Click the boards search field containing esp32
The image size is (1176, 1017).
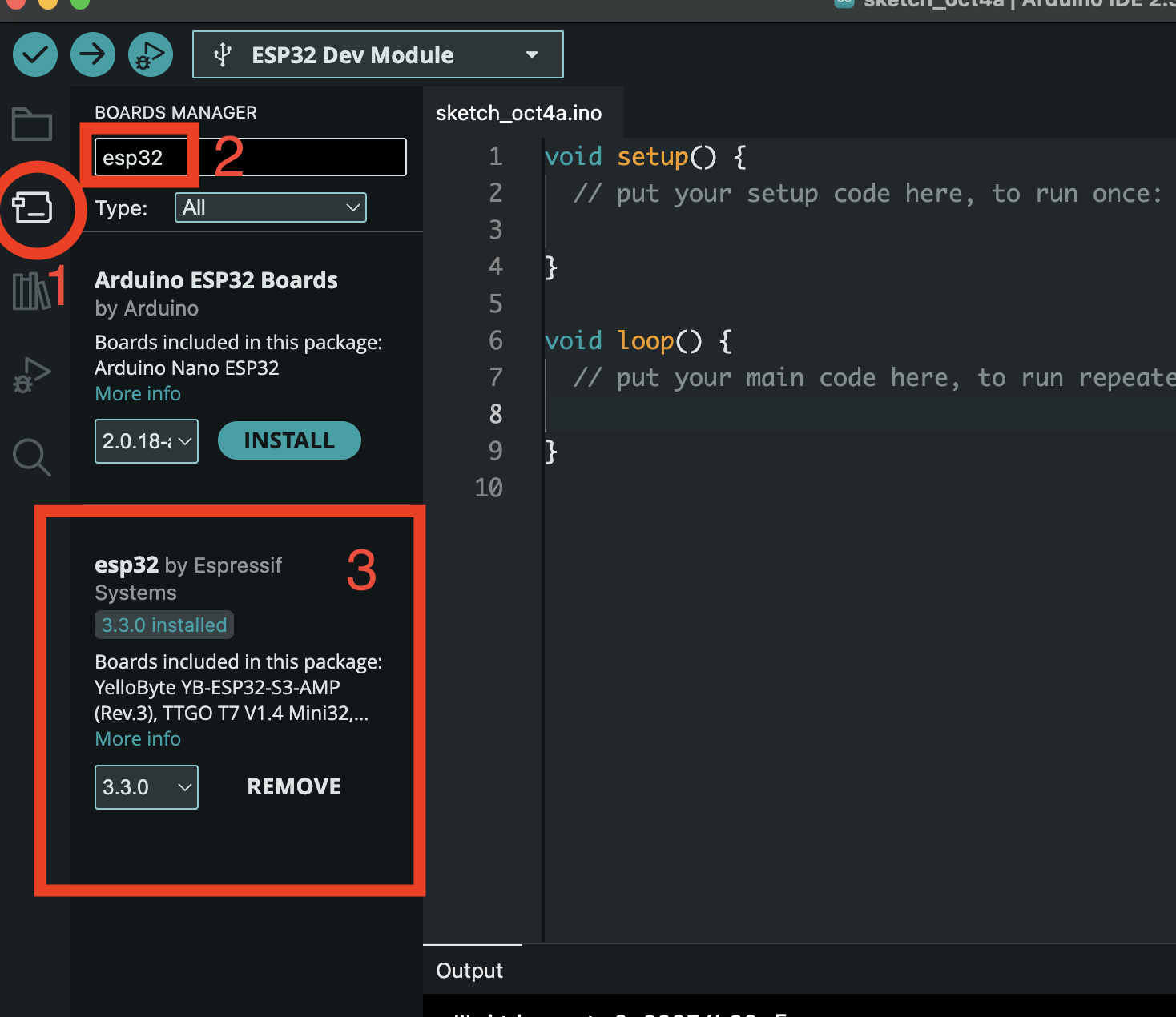(250, 158)
